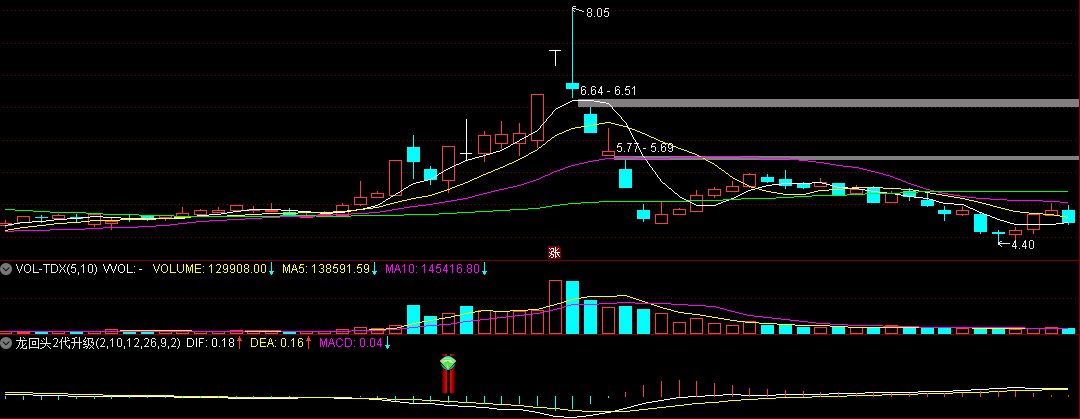
Task: Click the DIF: 0.18 readout
Action: tap(210, 343)
